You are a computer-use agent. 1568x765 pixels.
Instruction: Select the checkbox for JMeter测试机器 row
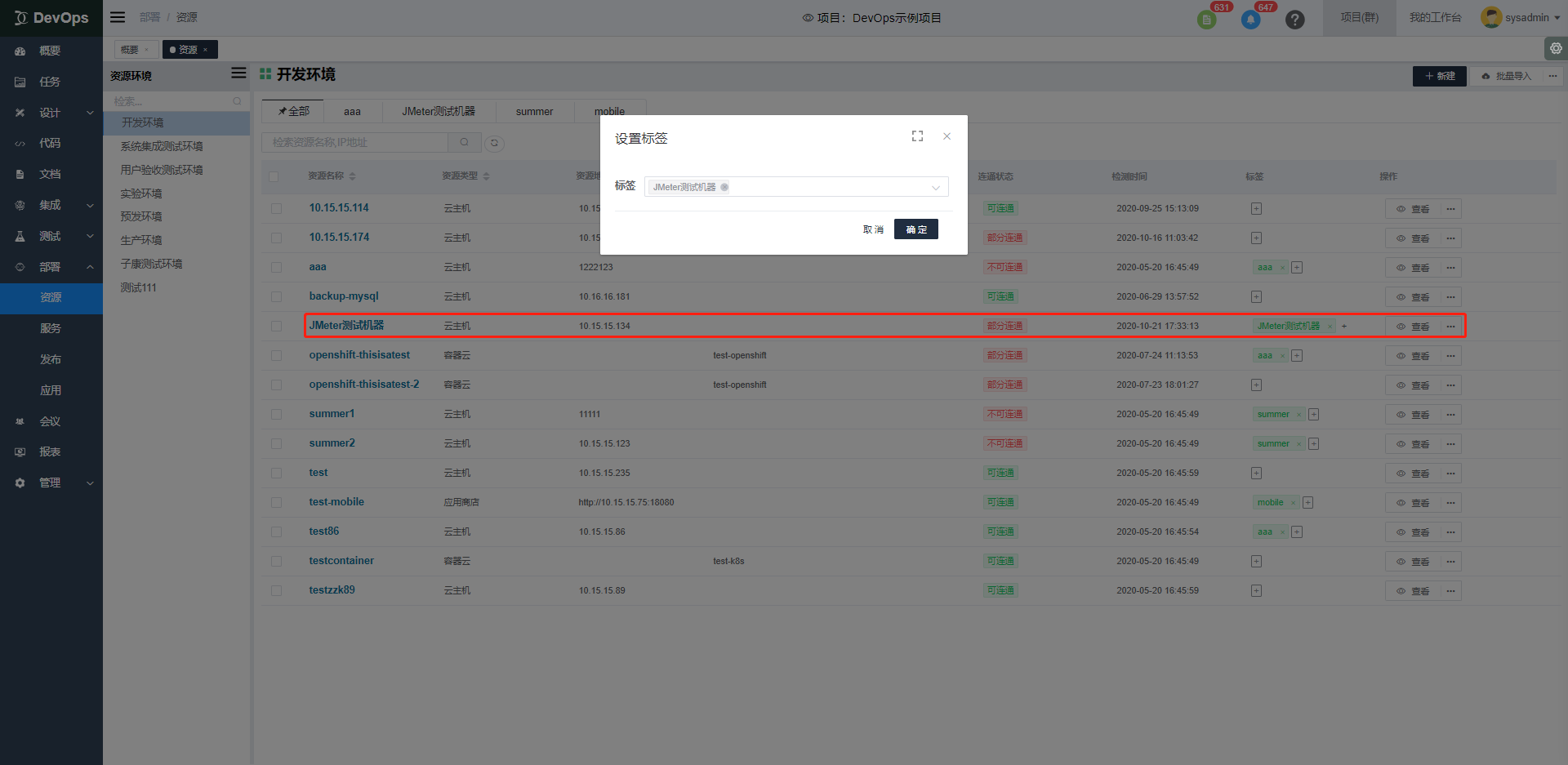pos(276,327)
